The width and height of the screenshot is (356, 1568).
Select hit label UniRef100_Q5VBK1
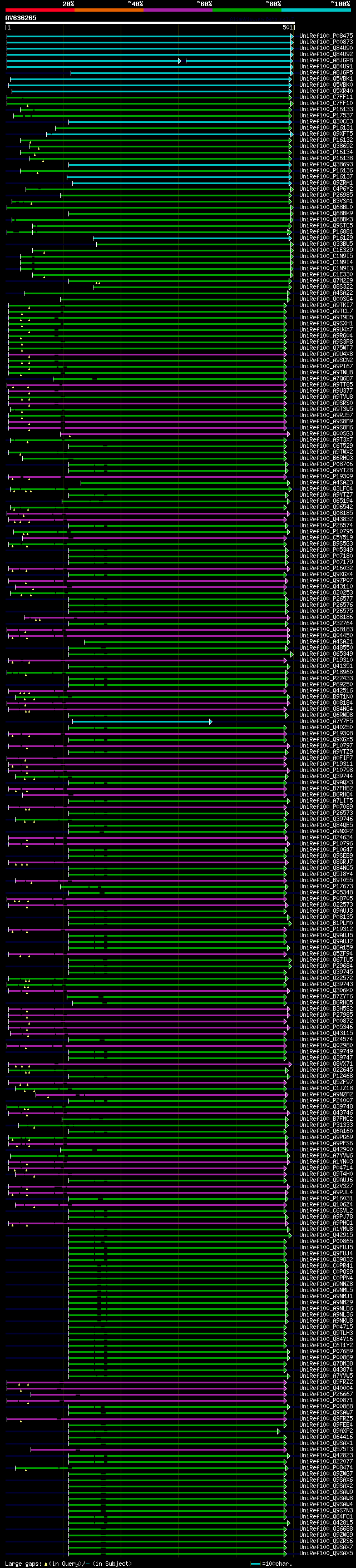coord(326,78)
